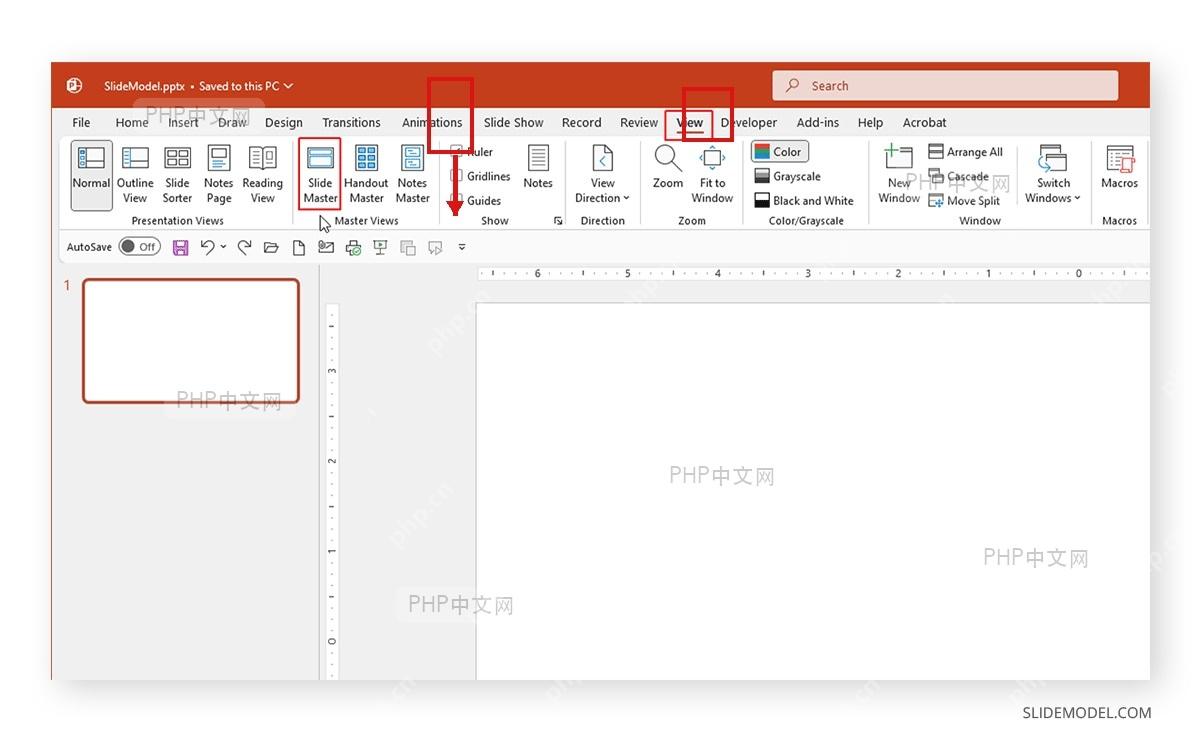Click the PowerPoint app icon in title bar

click(74, 86)
